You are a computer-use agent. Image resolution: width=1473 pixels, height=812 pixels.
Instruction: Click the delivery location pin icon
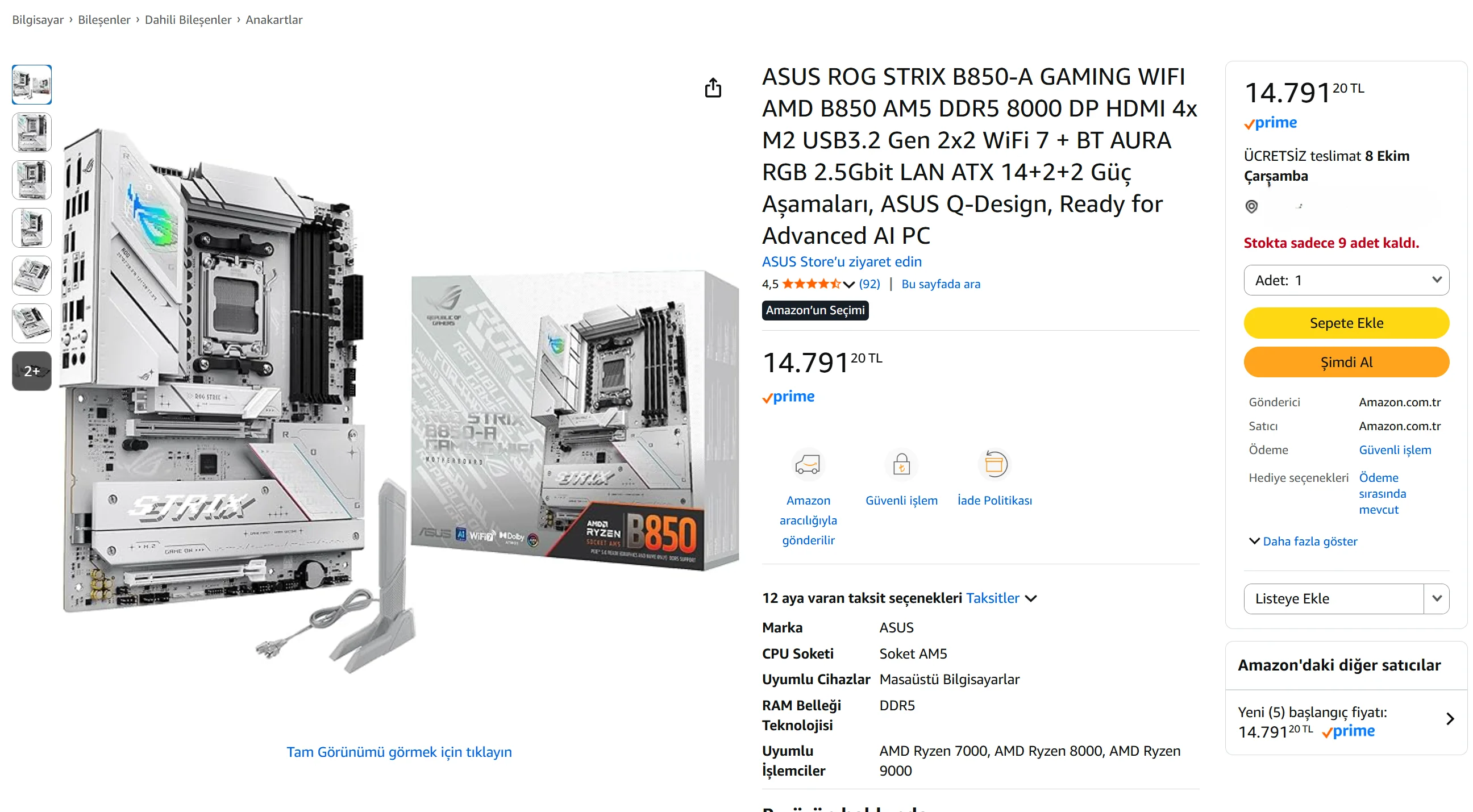pyautogui.click(x=1251, y=206)
